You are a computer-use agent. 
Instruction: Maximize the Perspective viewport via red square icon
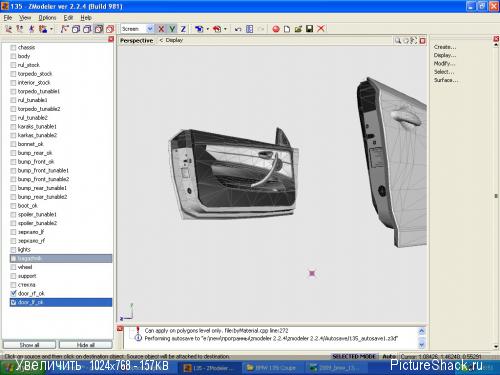(423, 41)
